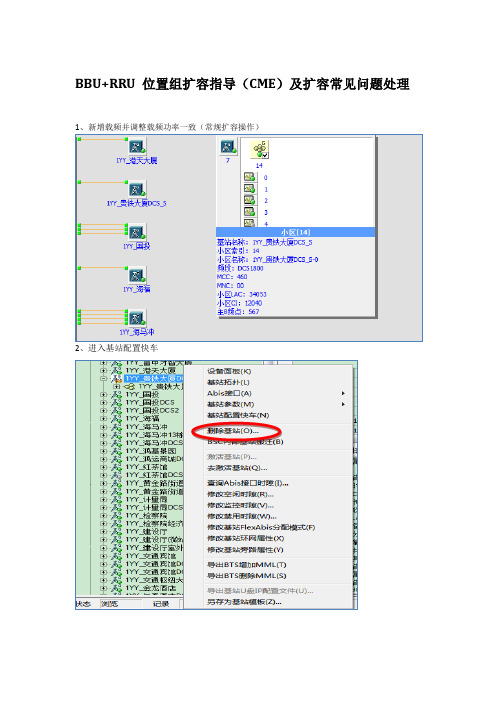Expand the 1YY_海马冲 tree node

(x=103, y=427)
